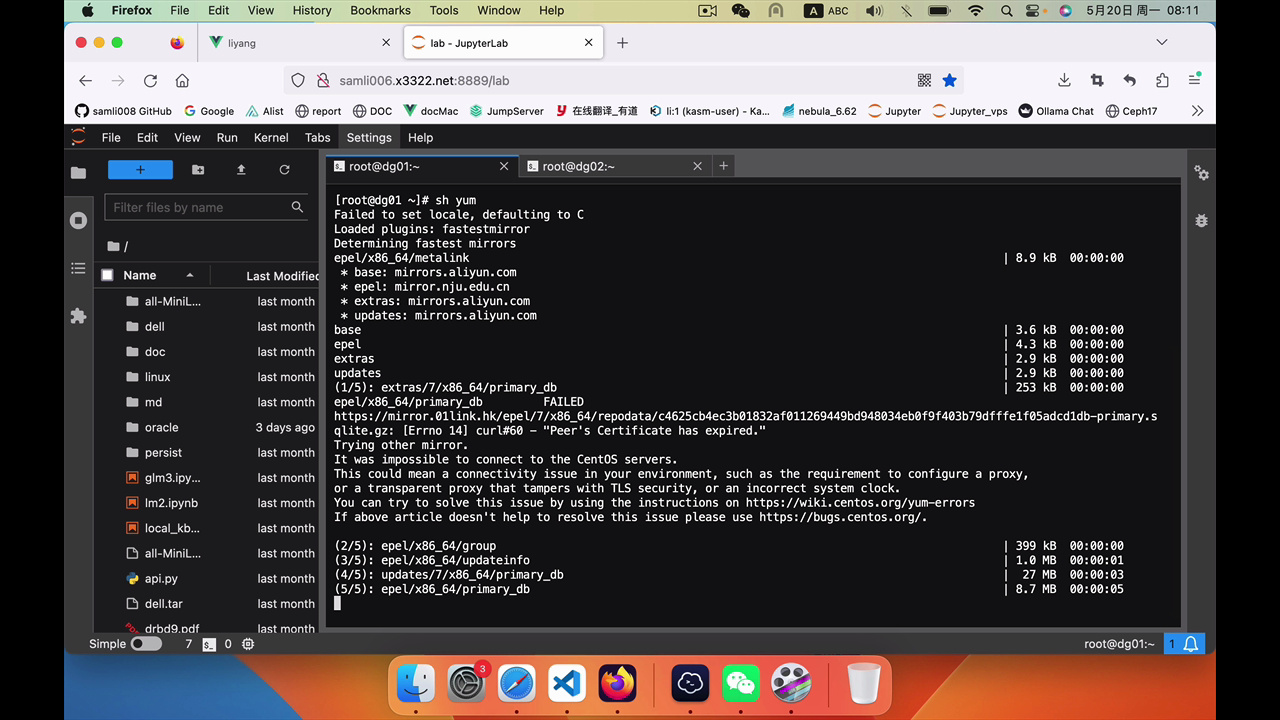1280x720 pixels.
Task: Click inside the Filter files by name field
Action: point(196,207)
